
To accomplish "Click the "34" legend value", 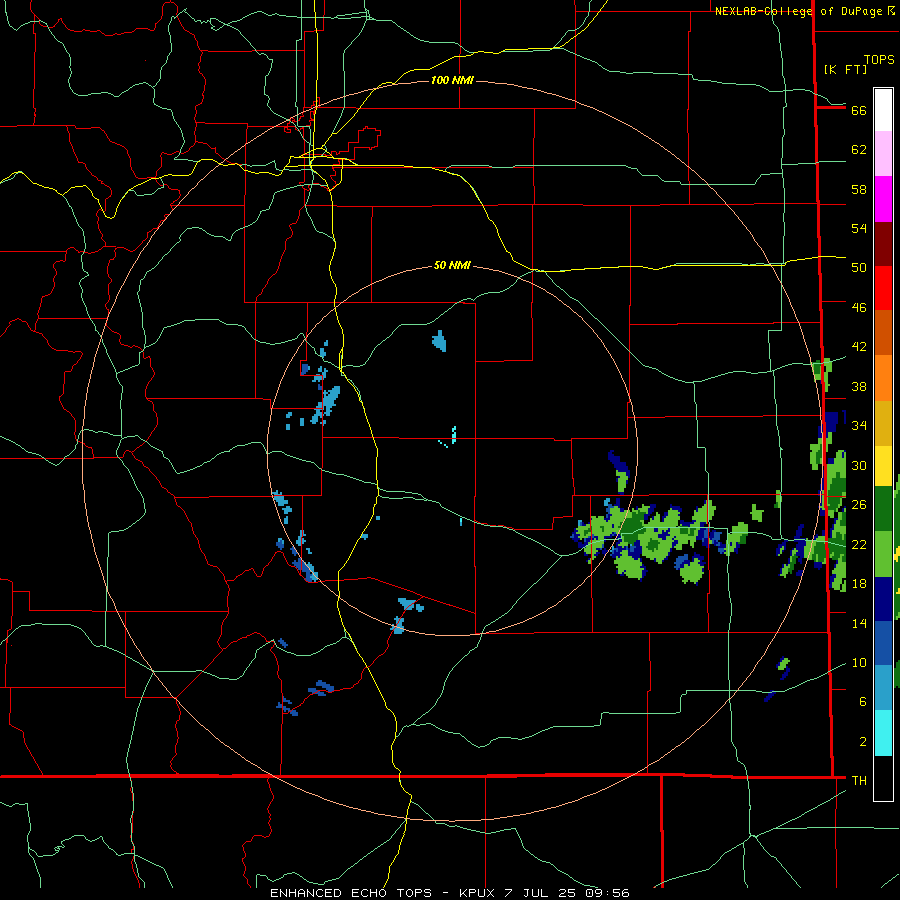I will pos(859,426).
